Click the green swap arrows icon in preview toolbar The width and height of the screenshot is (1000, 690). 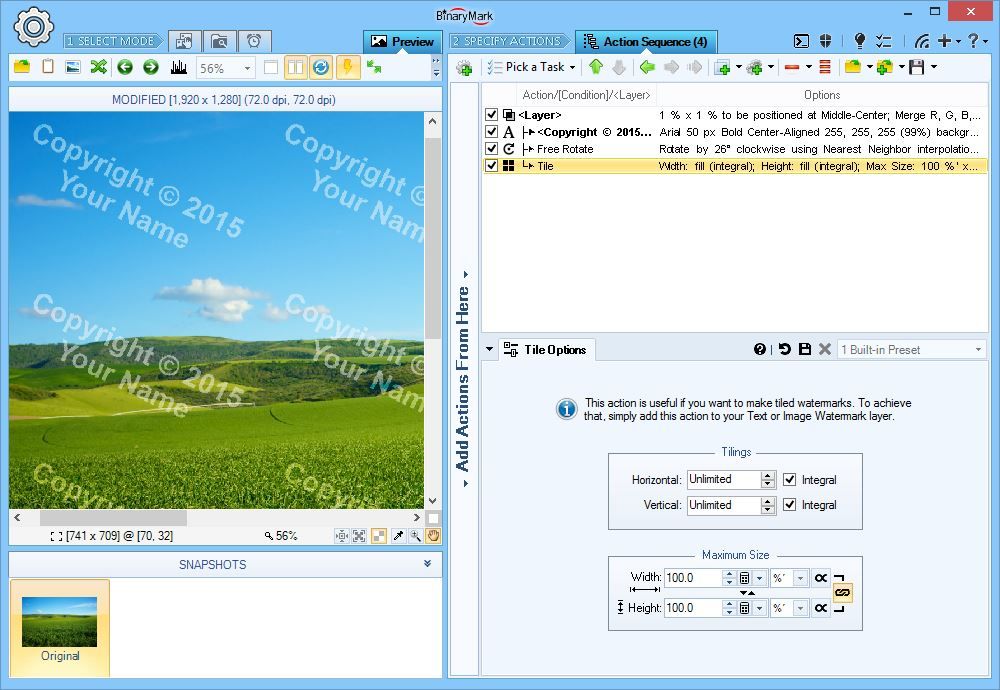click(374, 67)
